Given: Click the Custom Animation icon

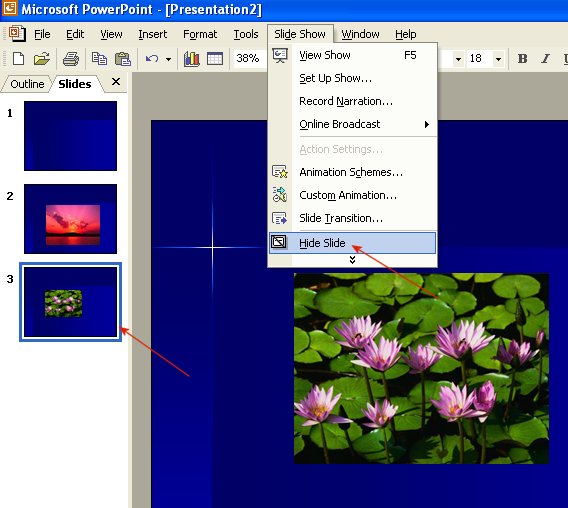Looking at the screenshot, I should (x=280, y=195).
